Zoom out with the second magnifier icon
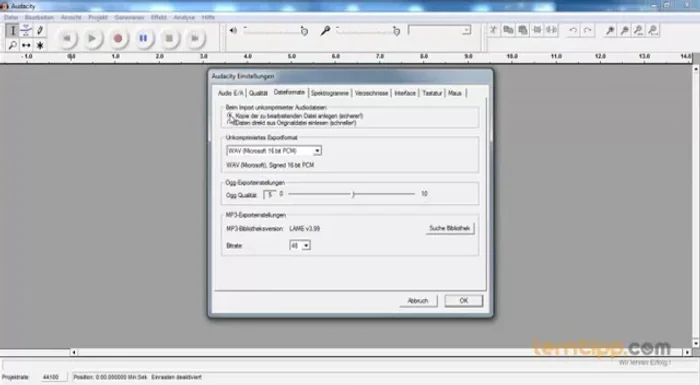The height and width of the screenshot is (385, 700). 625,30
